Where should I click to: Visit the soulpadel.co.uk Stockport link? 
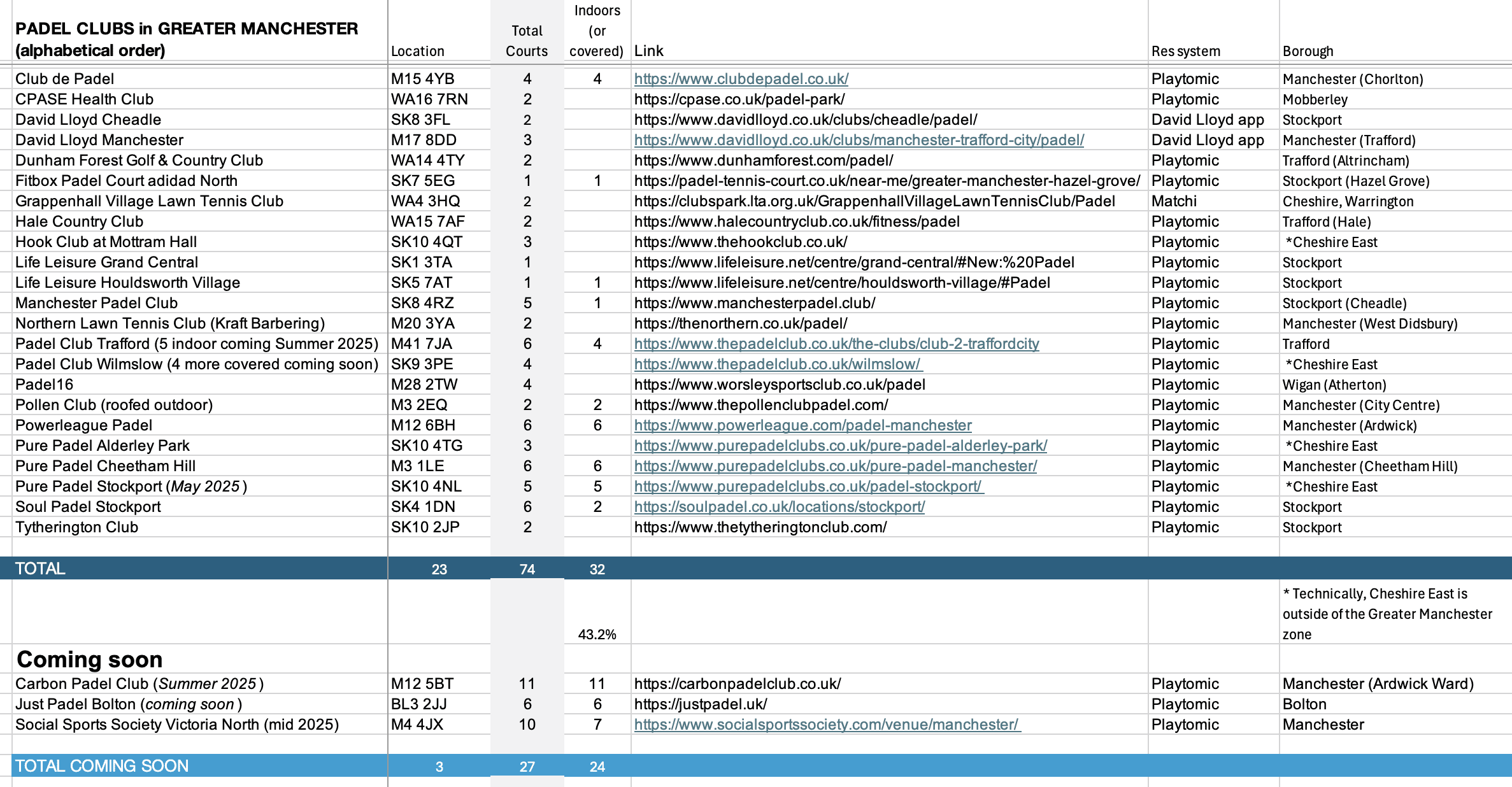[779, 507]
